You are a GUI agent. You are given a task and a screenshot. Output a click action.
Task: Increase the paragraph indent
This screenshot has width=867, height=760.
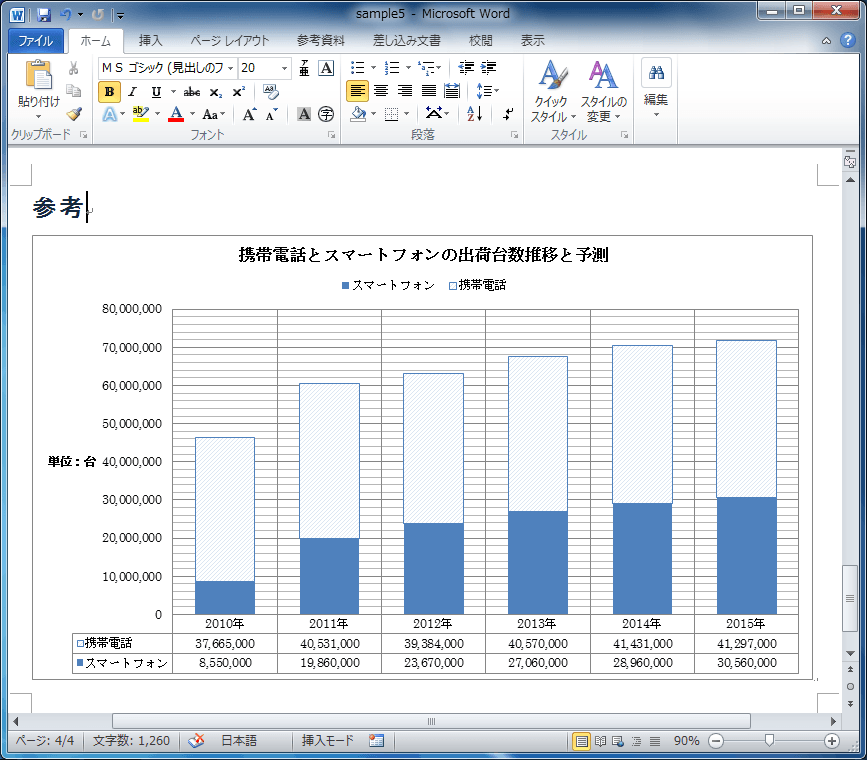(x=488, y=68)
